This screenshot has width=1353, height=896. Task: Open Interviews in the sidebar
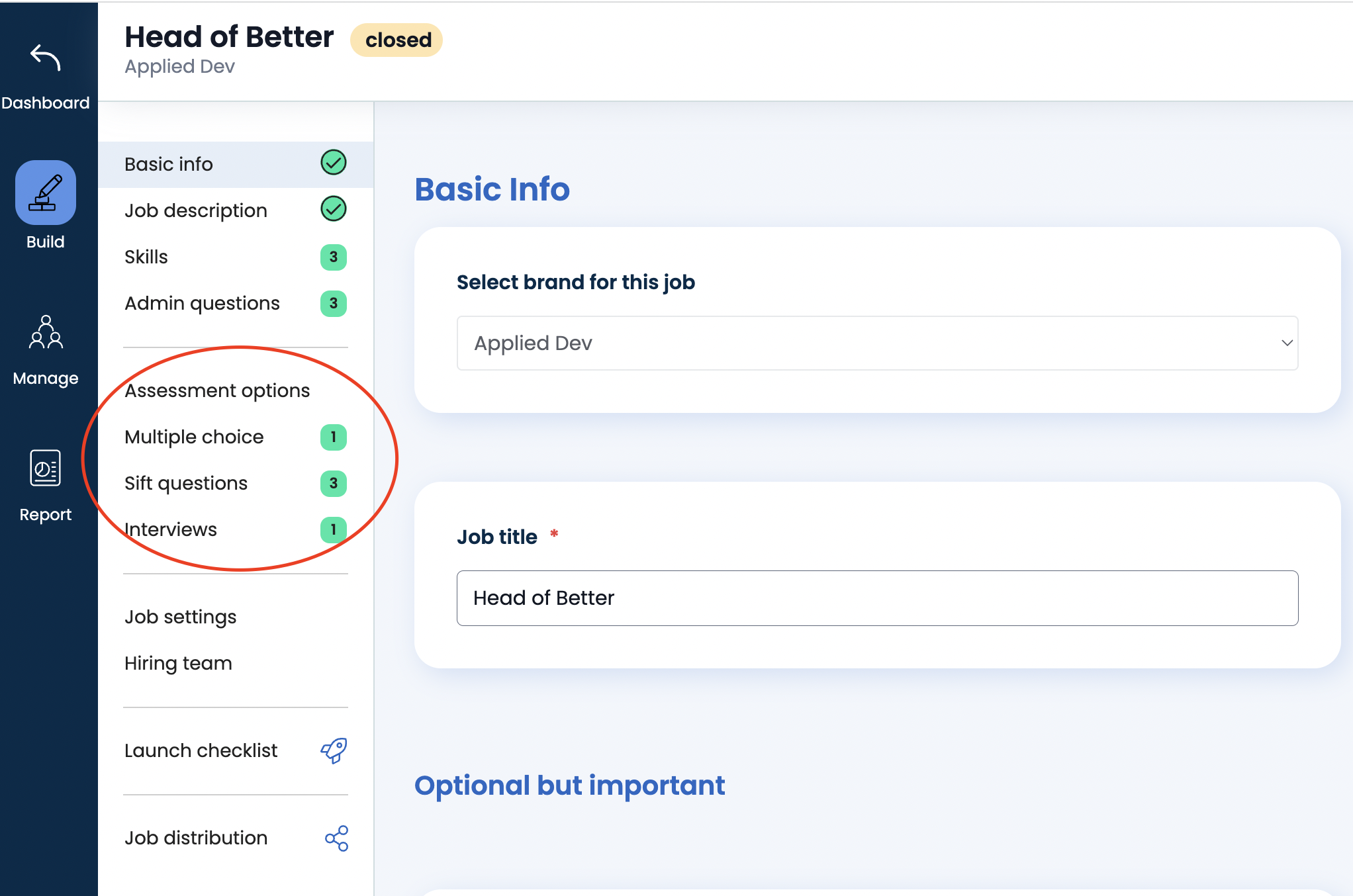pyautogui.click(x=171, y=529)
